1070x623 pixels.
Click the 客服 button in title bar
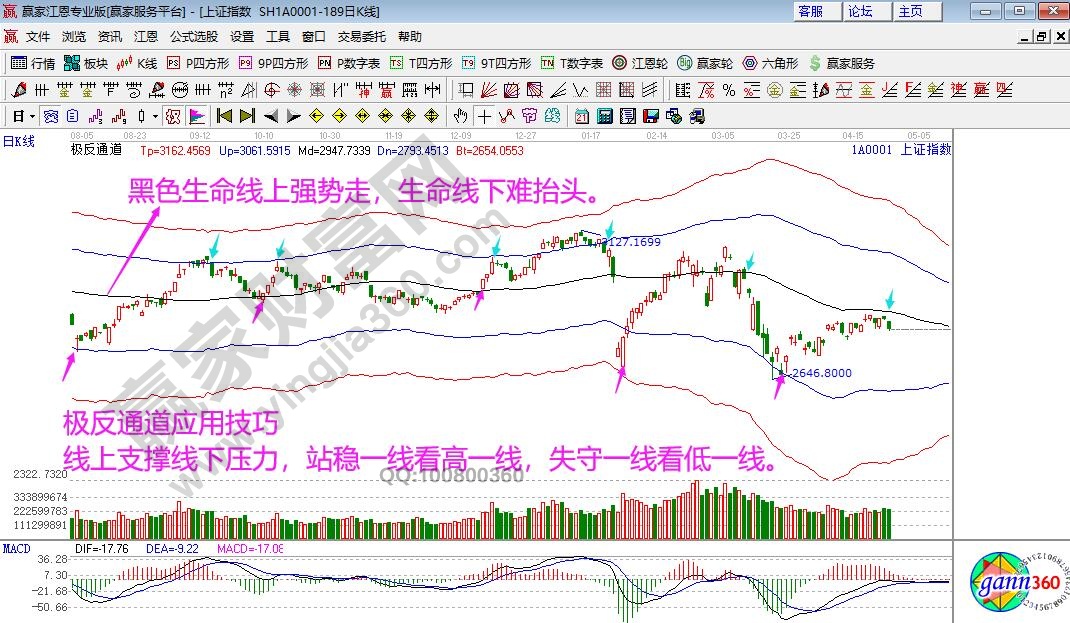[x=811, y=11]
